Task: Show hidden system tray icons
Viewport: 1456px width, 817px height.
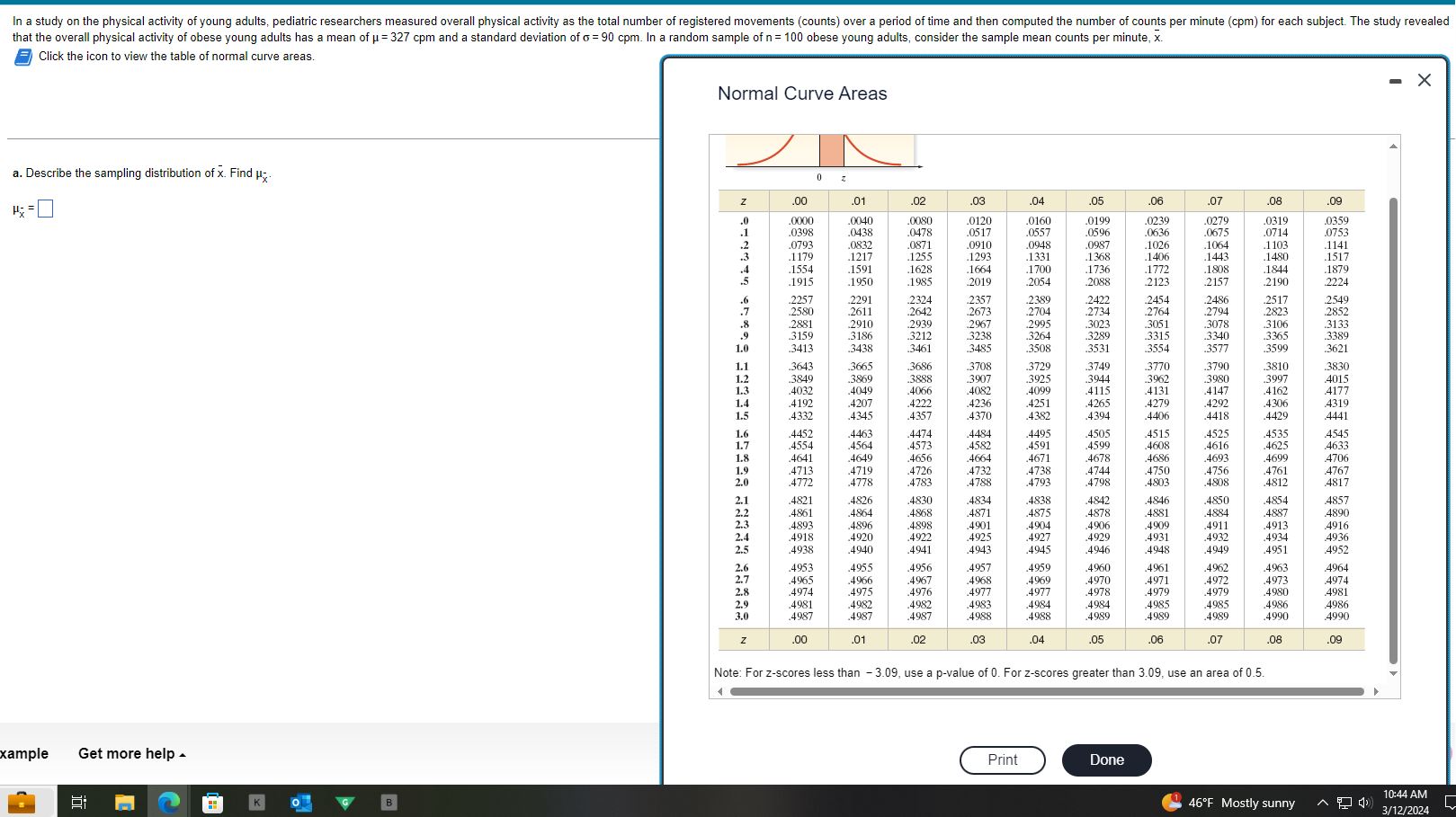Action: coord(1322,803)
